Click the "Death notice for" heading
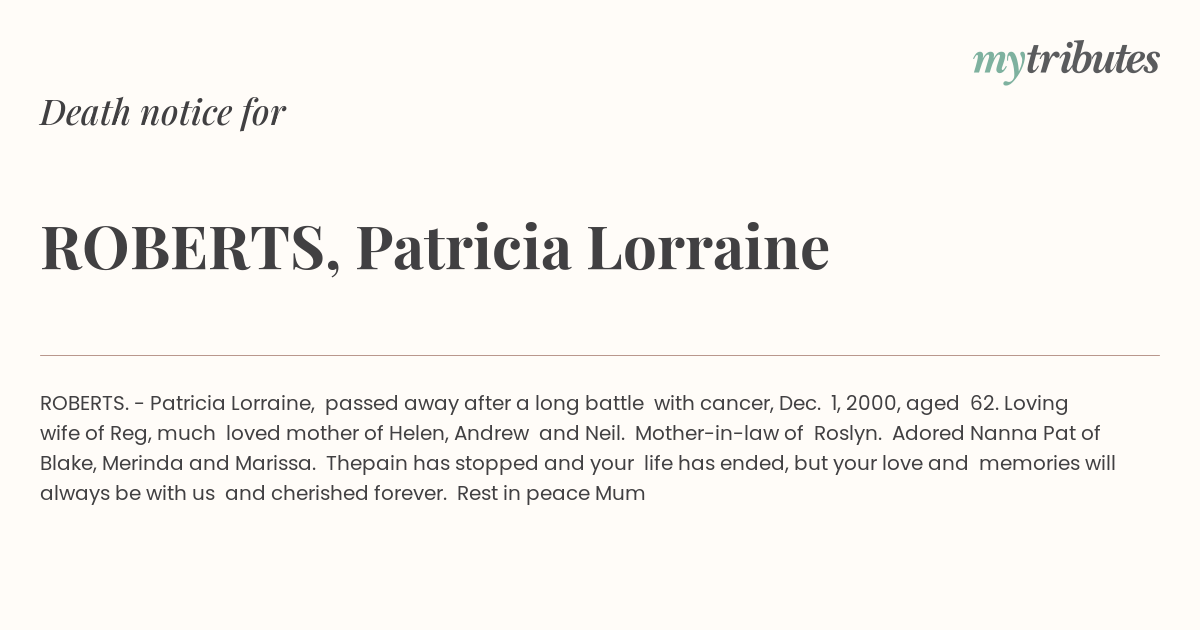The height and width of the screenshot is (630, 1200). (x=163, y=112)
